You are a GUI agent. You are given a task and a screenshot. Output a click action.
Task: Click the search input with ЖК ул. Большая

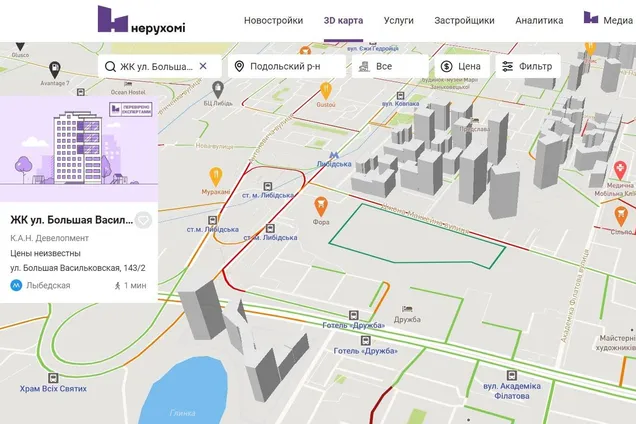[155, 66]
